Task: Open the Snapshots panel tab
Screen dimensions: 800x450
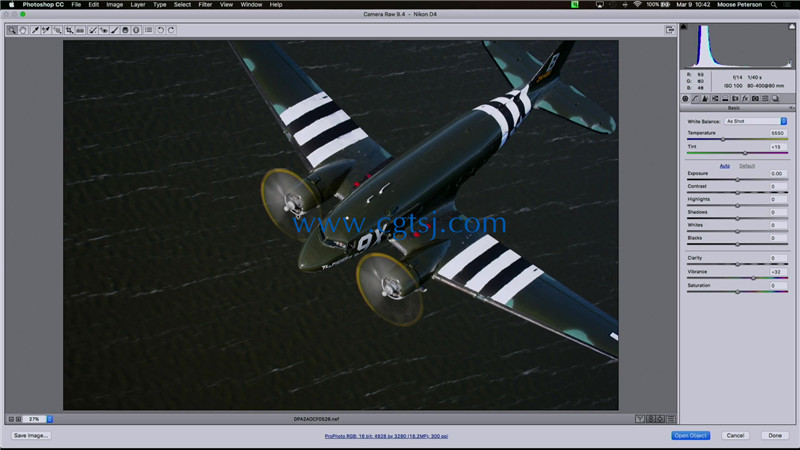Action: [x=775, y=98]
